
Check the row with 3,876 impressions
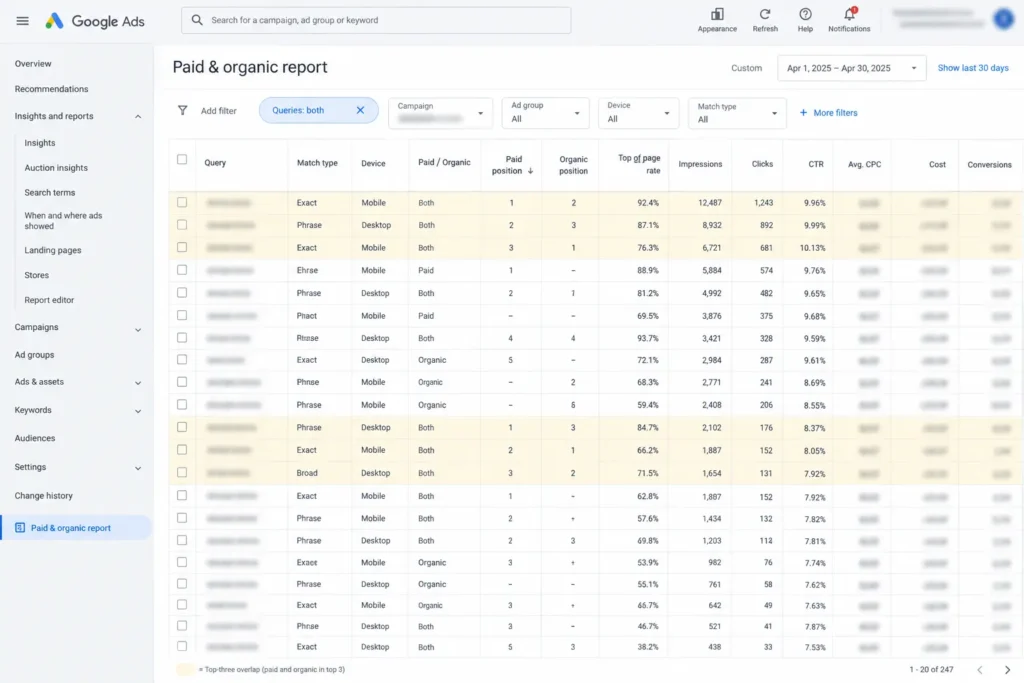pyautogui.click(x=182, y=315)
